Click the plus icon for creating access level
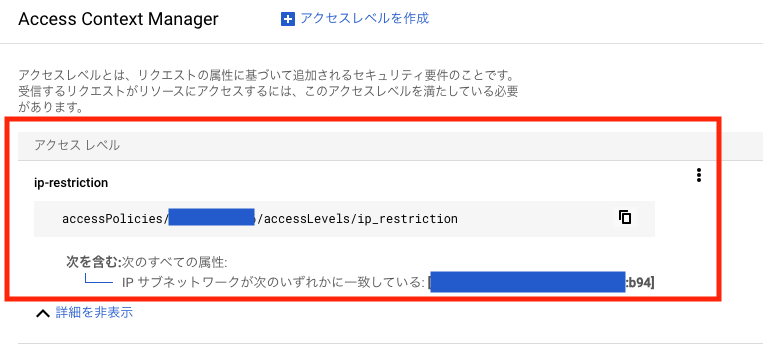 coord(288,19)
